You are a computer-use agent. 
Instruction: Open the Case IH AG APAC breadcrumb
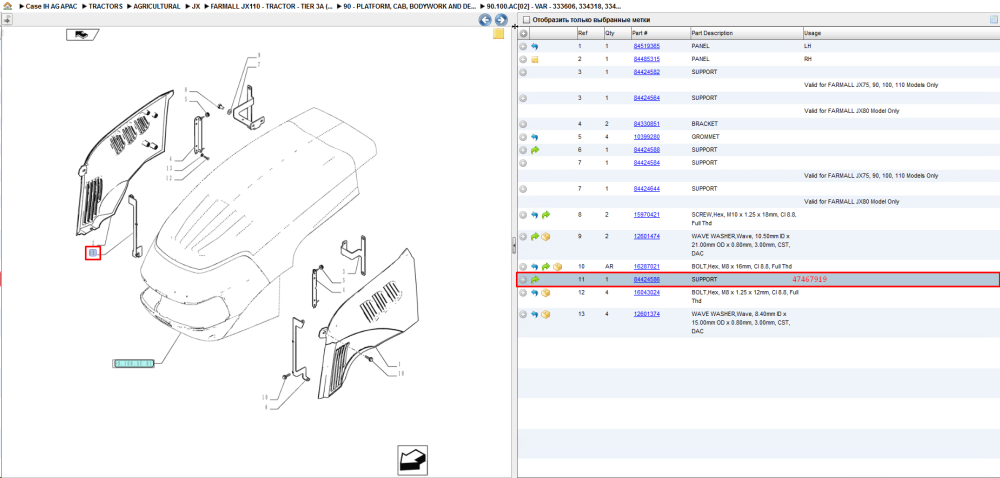[51, 6]
